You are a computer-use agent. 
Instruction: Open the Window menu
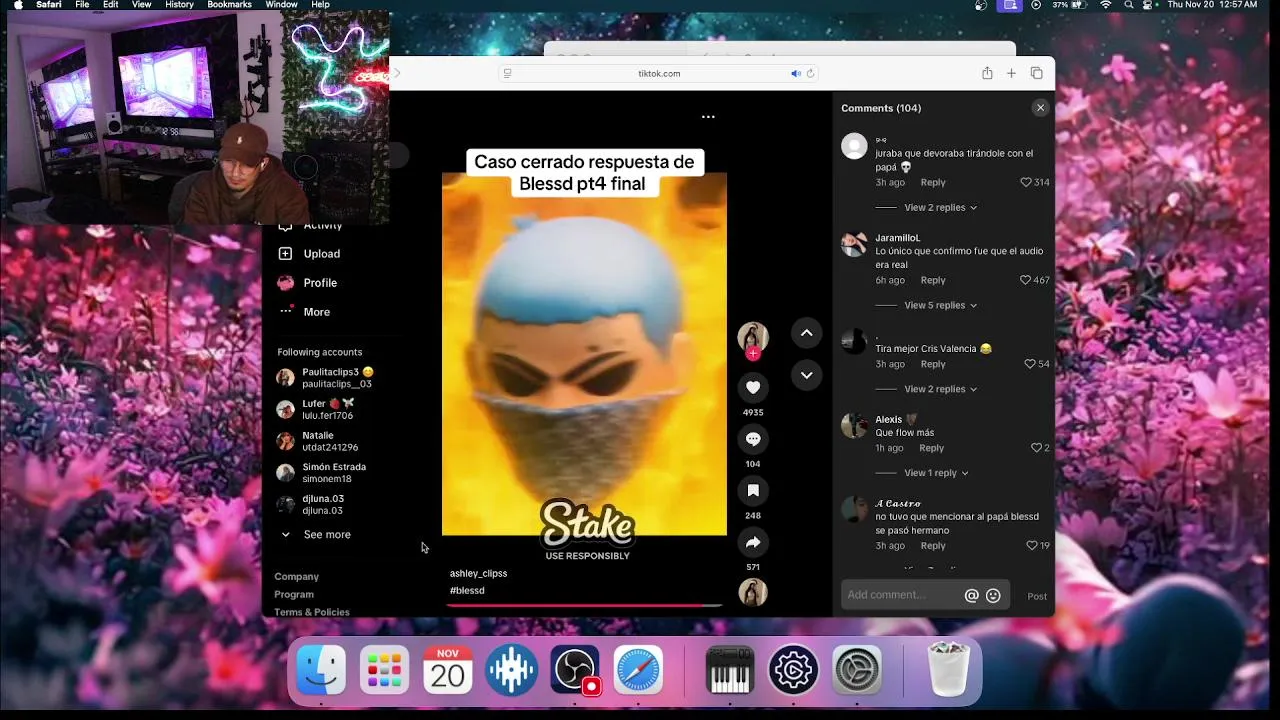[x=281, y=5]
